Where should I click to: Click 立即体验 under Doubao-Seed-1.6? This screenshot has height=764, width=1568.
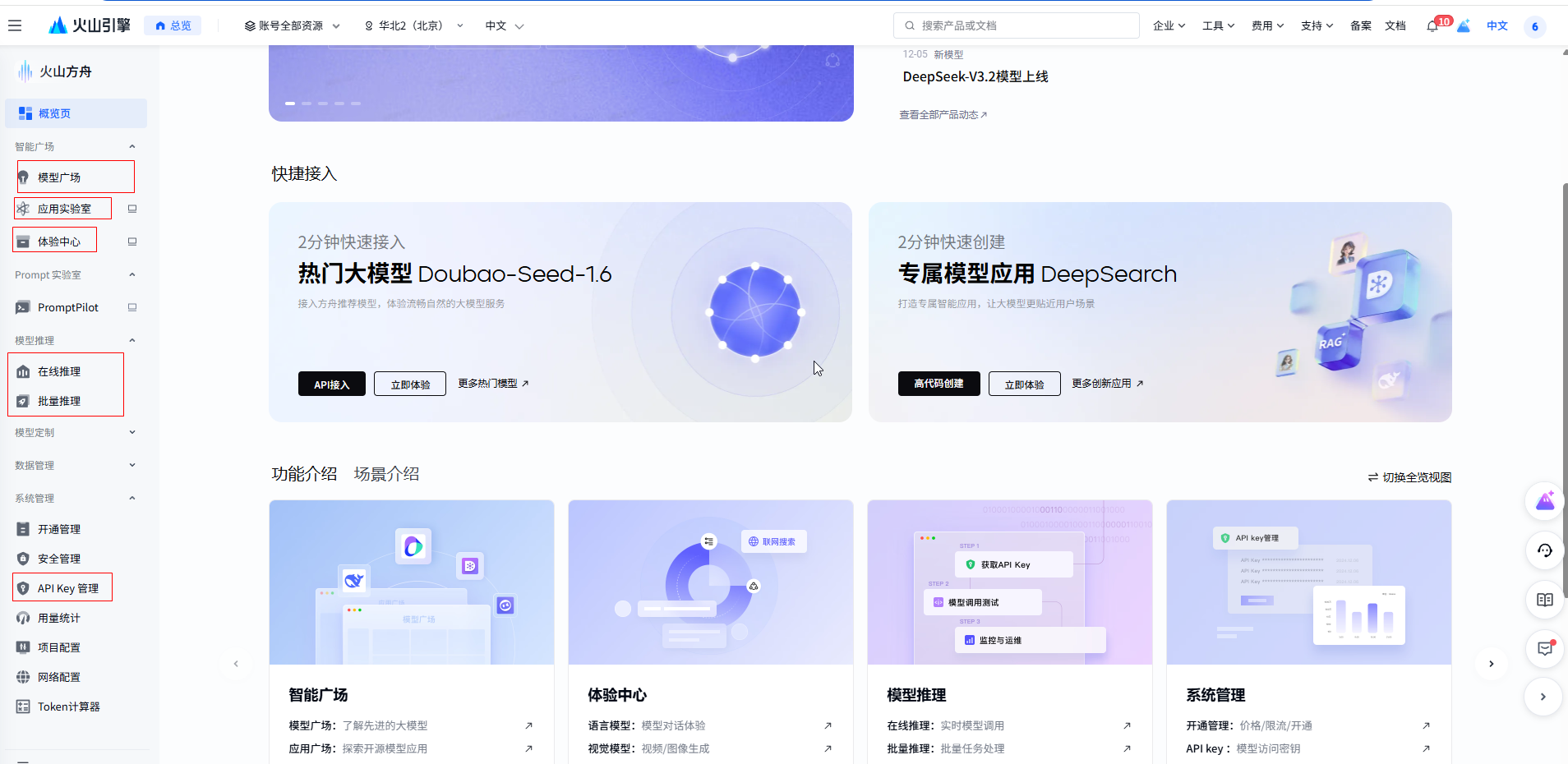[x=410, y=384]
